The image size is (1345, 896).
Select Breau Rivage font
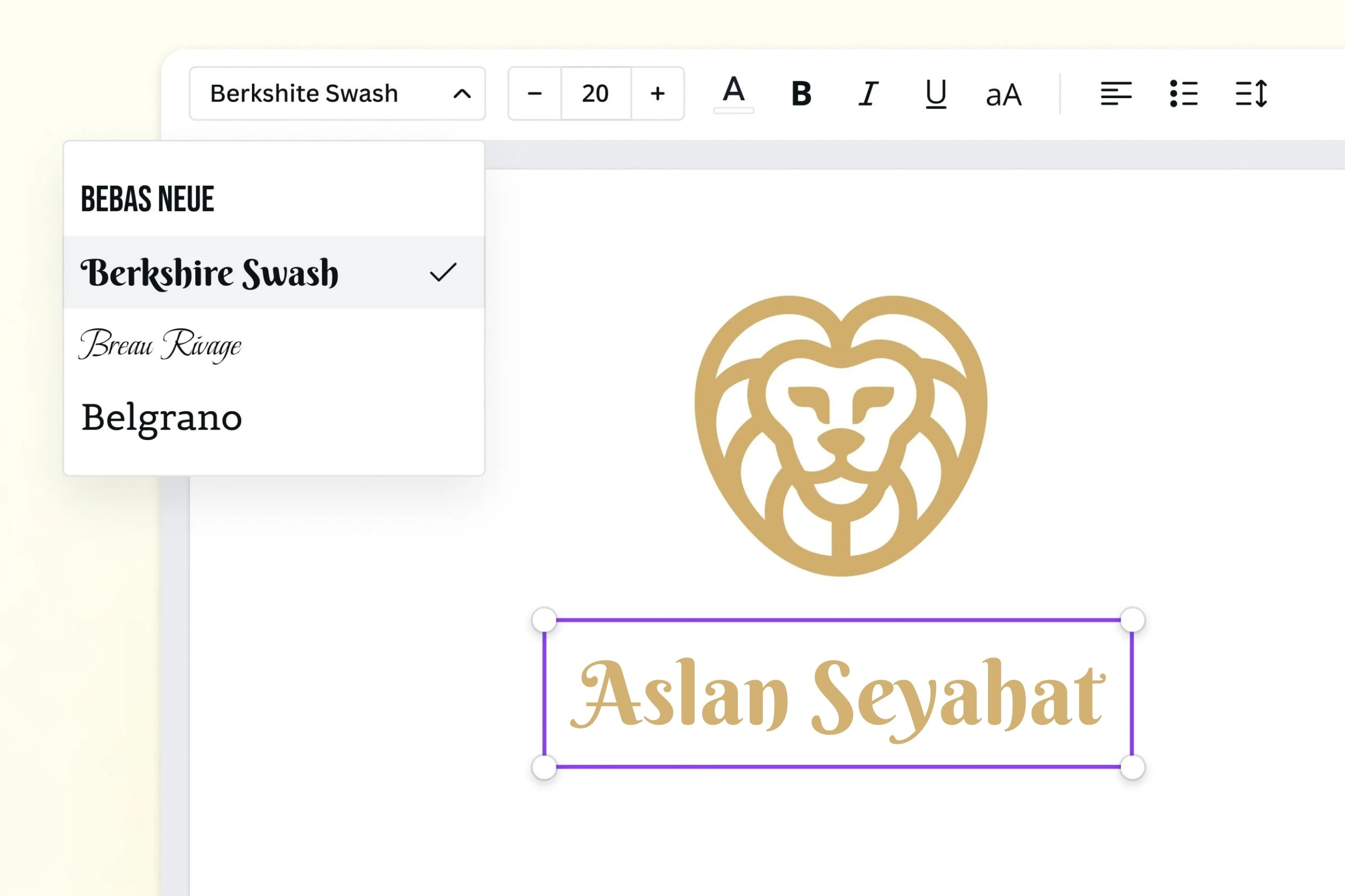point(274,344)
